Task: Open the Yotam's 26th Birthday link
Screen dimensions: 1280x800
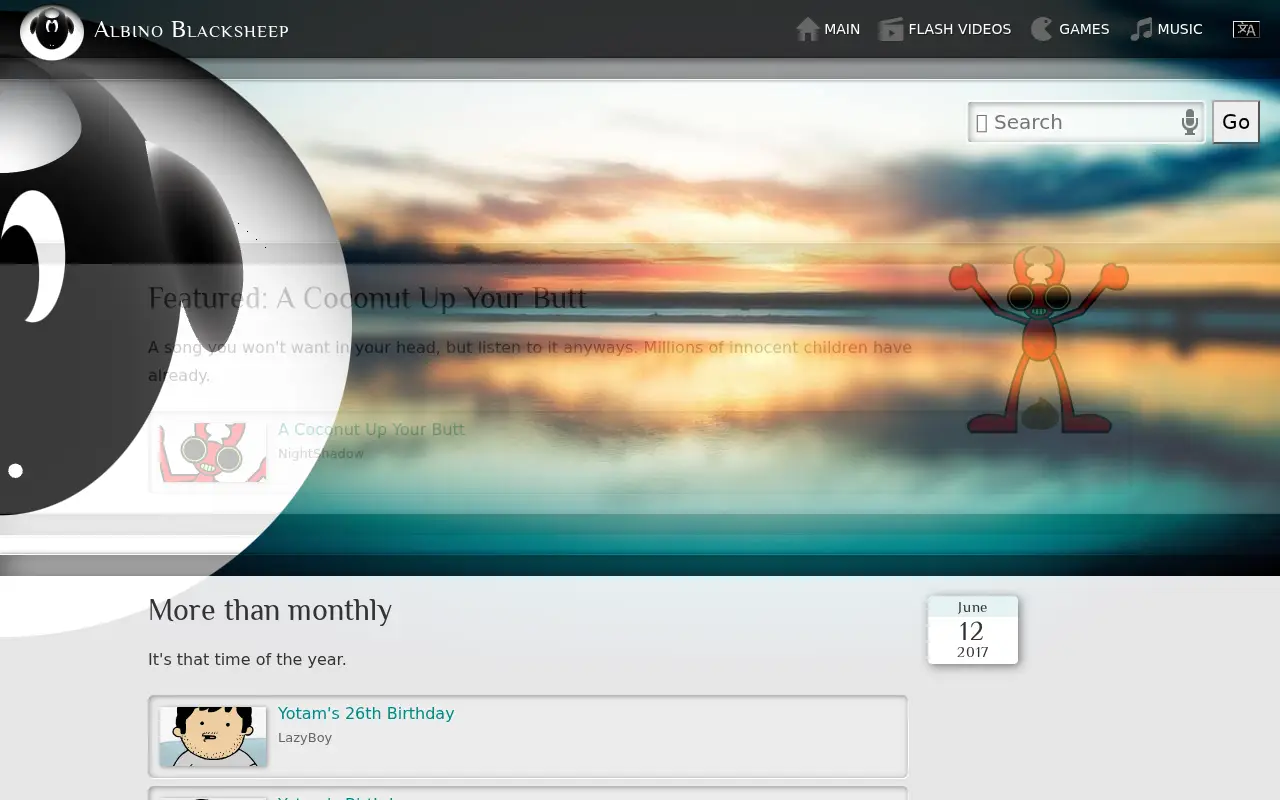Action: click(x=366, y=714)
